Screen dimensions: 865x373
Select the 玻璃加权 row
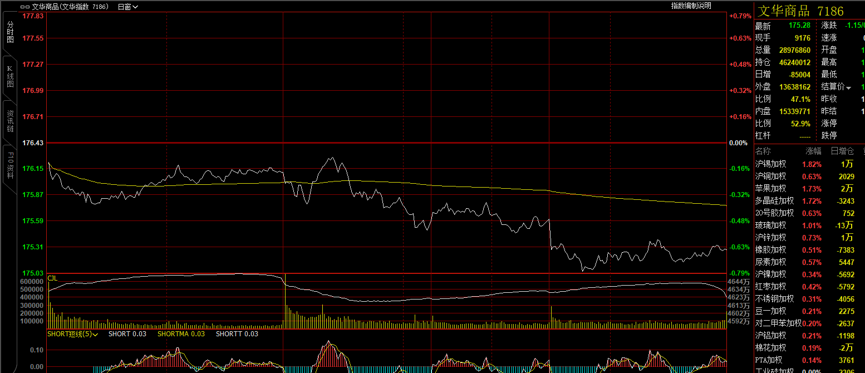click(x=809, y=225)
